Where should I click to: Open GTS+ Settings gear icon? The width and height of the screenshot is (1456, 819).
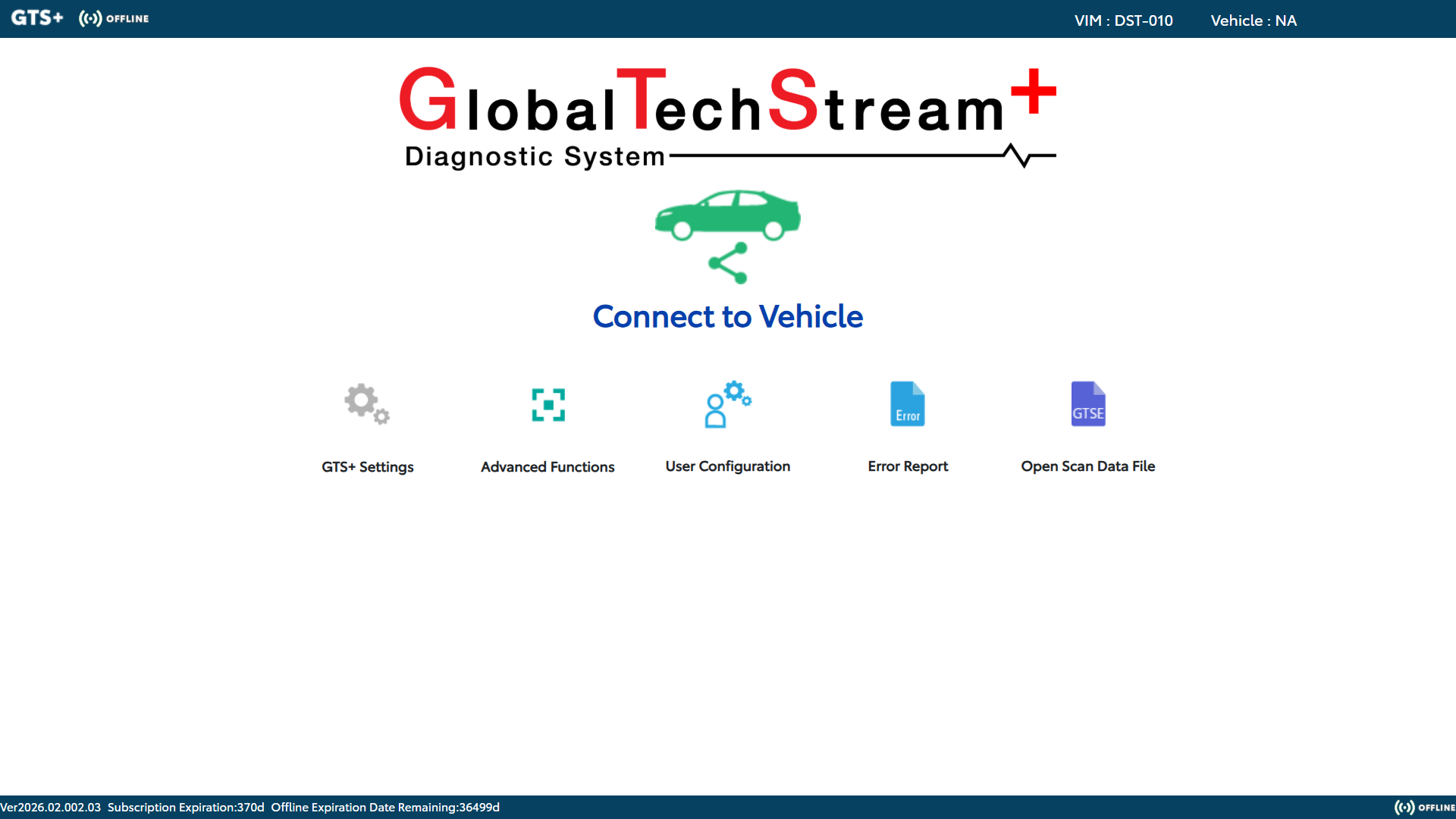[x=367, y=404]
